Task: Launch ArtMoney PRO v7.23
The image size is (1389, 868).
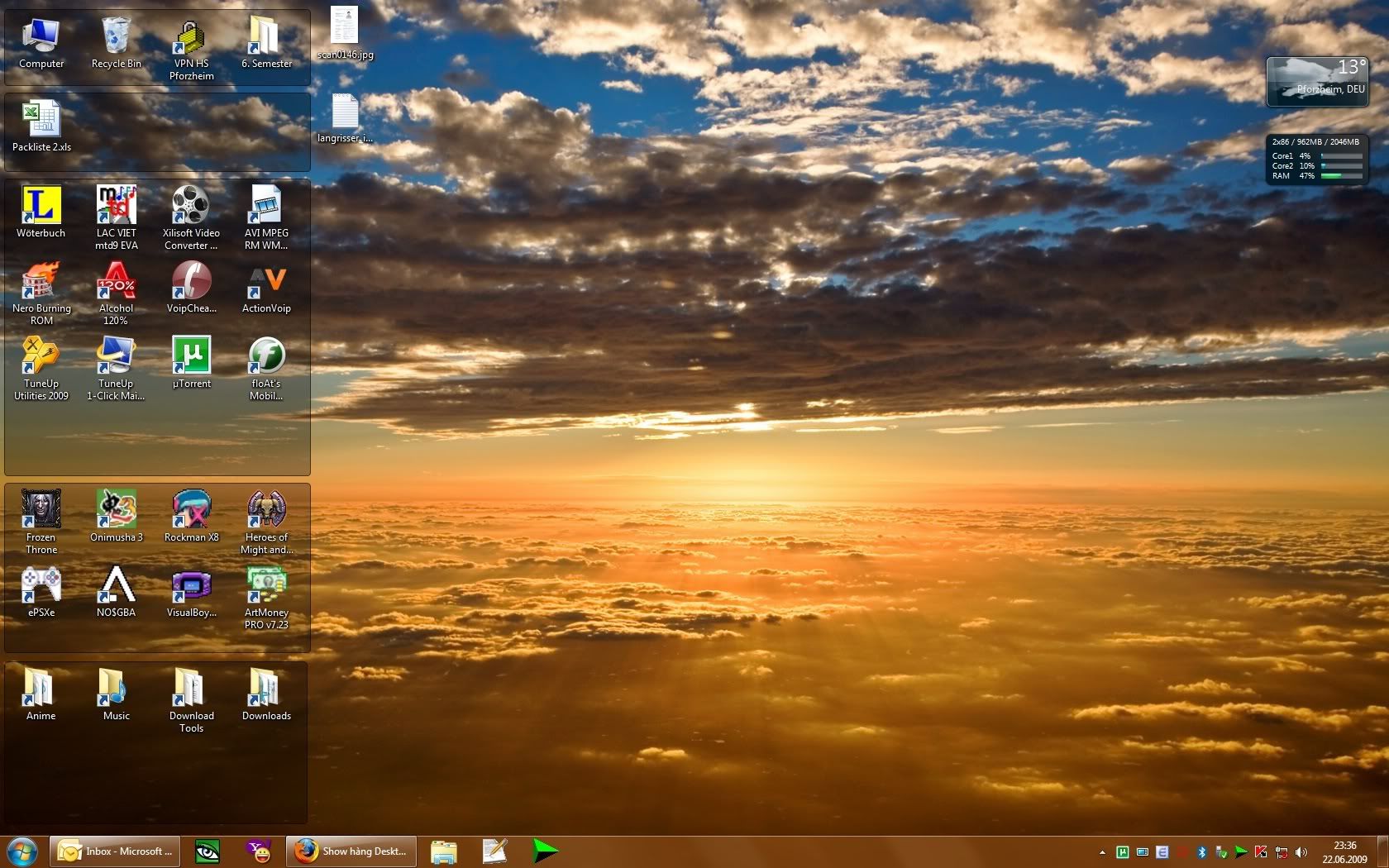Action: point(266,598)
